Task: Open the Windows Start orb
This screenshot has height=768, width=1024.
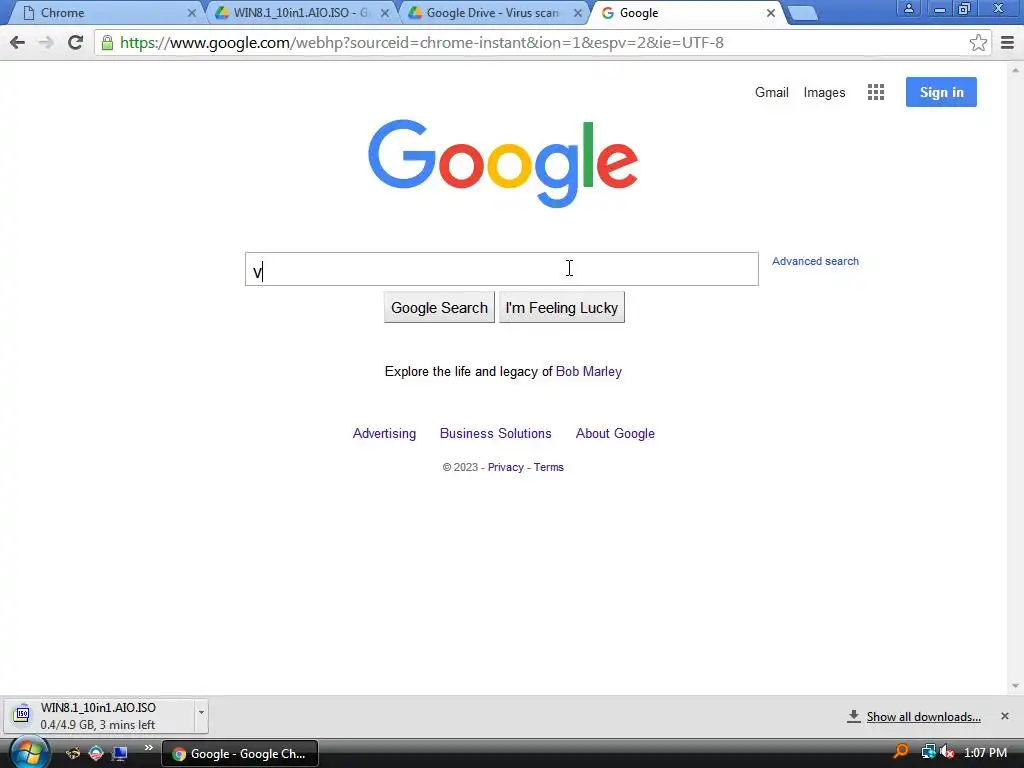Action: point(29,753)
